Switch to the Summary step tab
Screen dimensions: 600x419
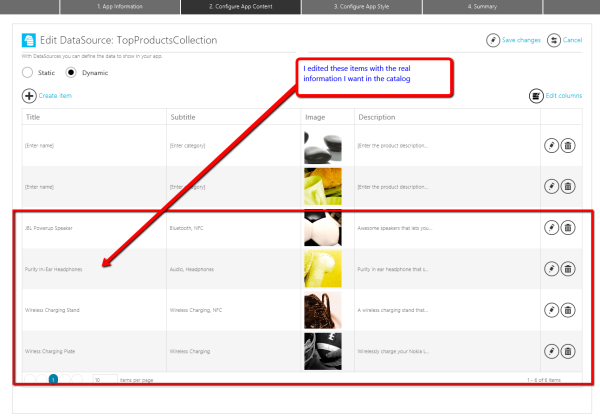tap(483, 7)
